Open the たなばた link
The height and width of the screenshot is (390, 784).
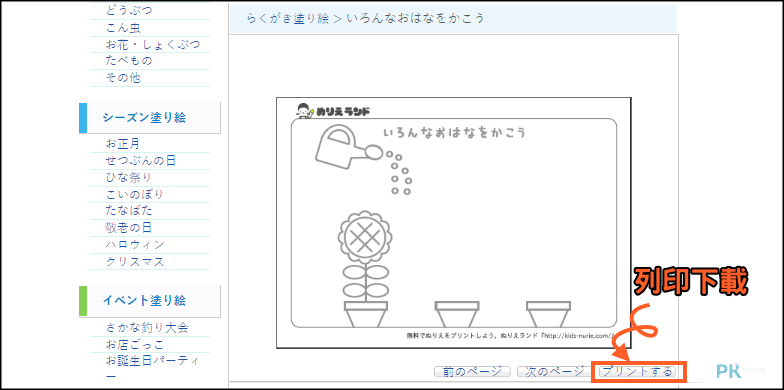click(129, 210)
